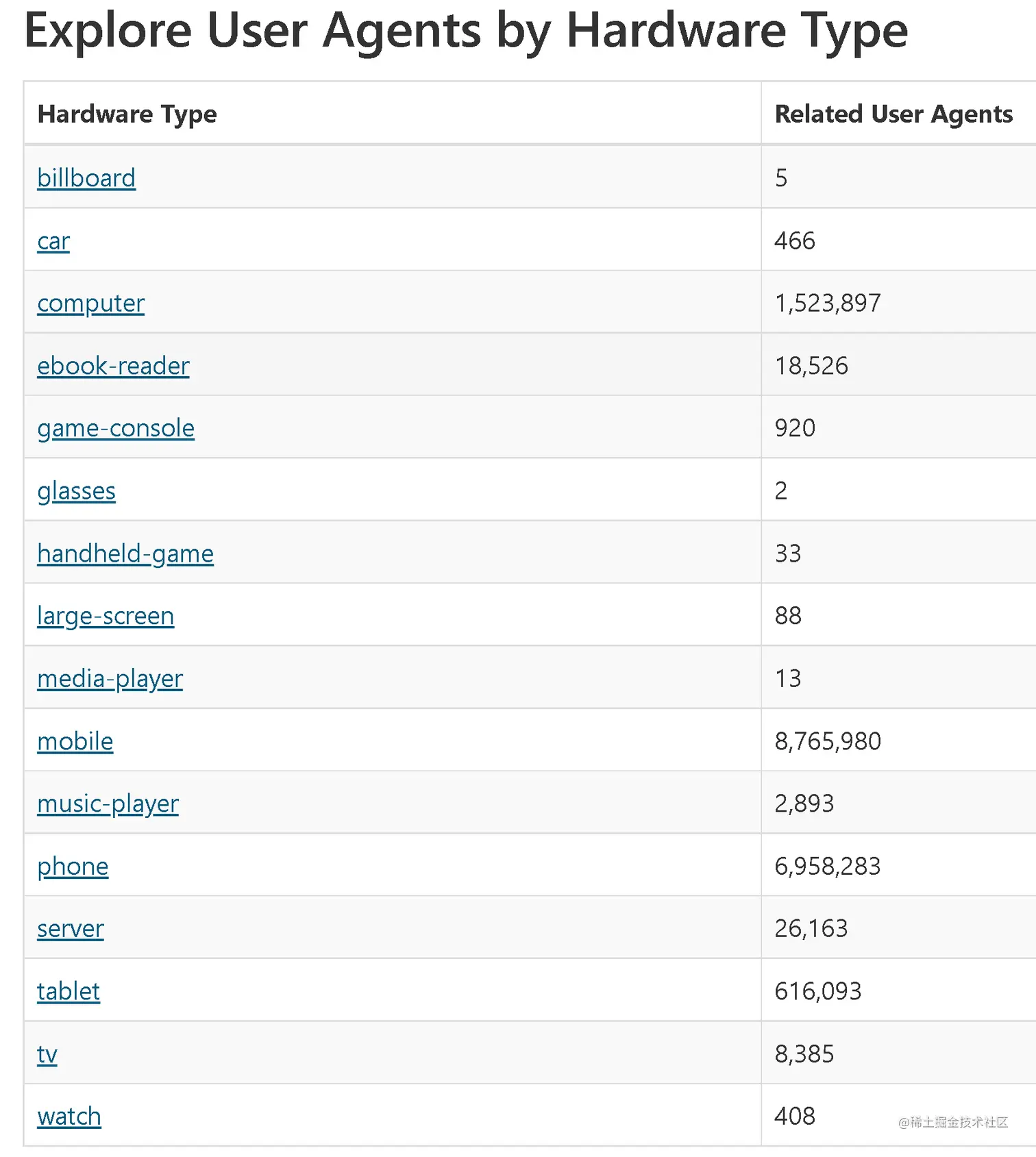1036x1157 pixels.
Task: Select the large-screen link
Action: point(106,616)
